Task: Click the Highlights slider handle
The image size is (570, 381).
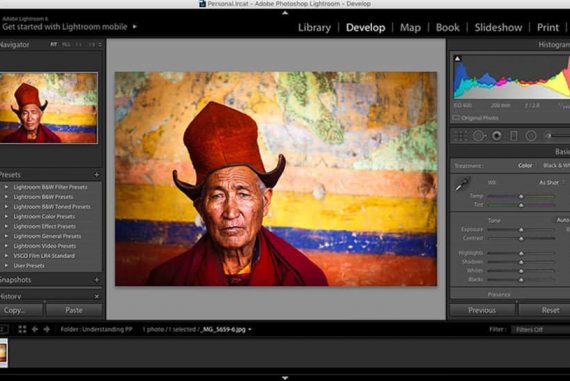Action: click(x=521, y=253)
